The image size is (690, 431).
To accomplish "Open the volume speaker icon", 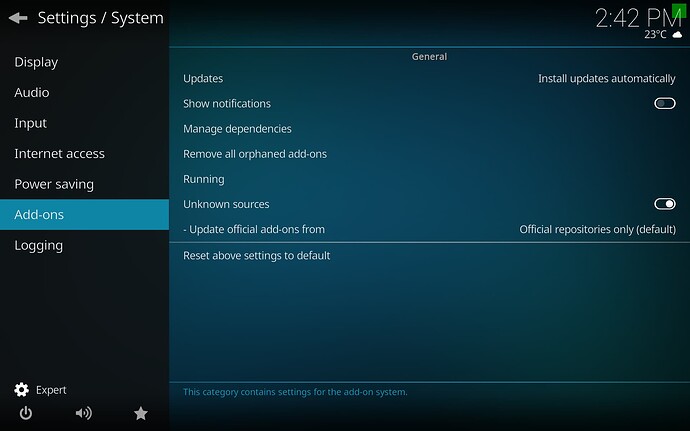I will point(84,413).
